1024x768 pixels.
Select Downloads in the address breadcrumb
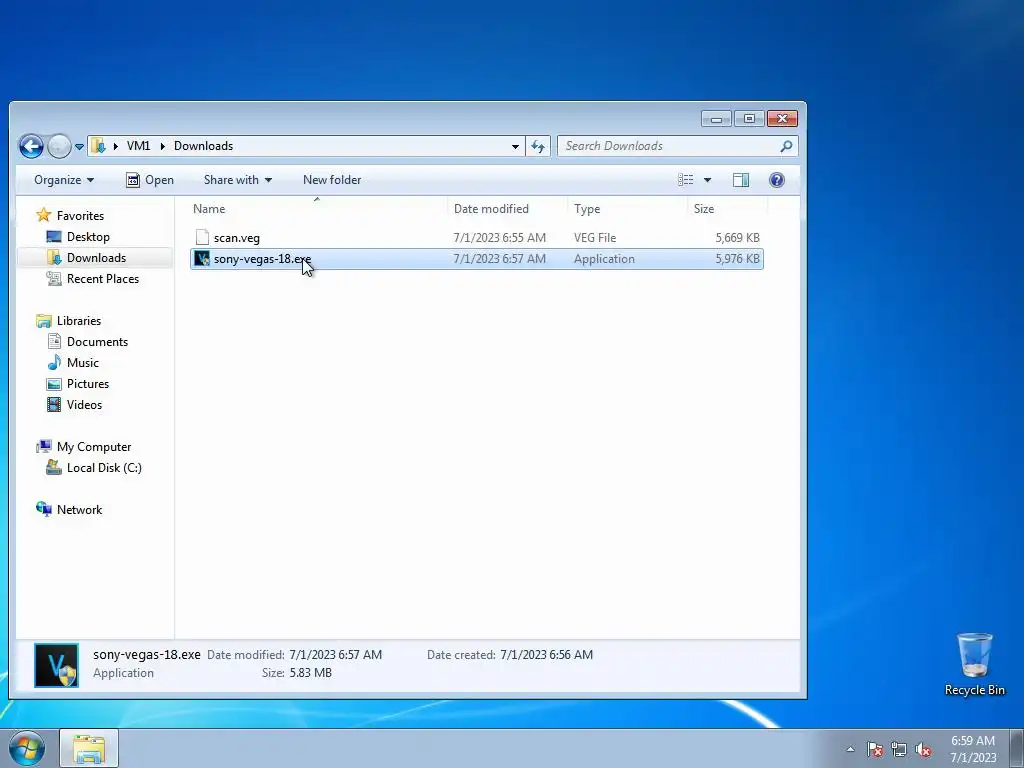(203, 146)
